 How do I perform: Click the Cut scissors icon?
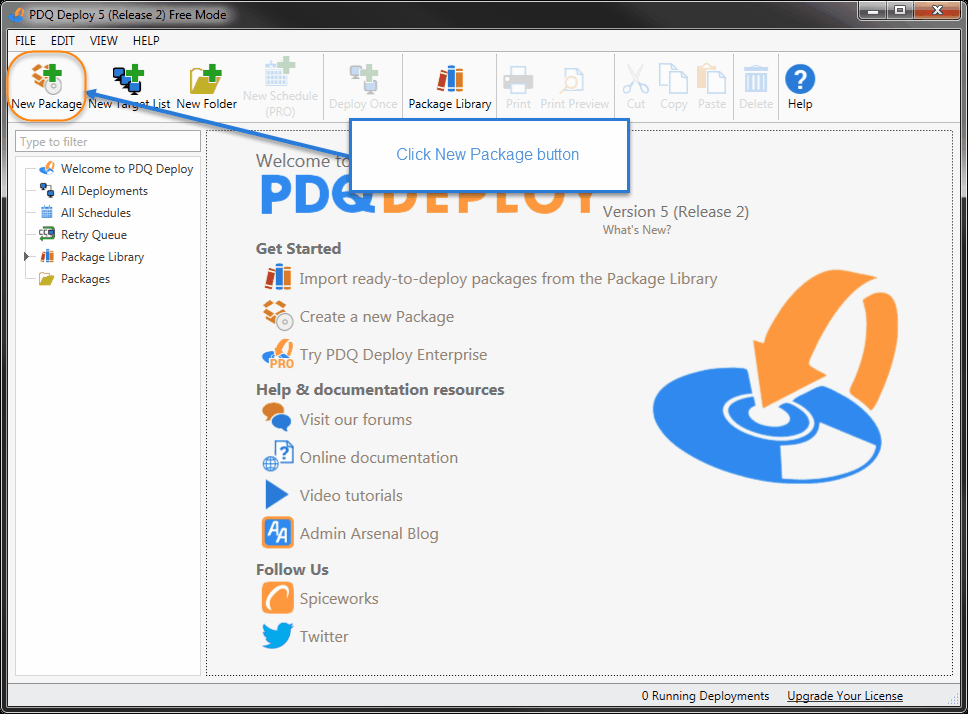coord(635,79)
